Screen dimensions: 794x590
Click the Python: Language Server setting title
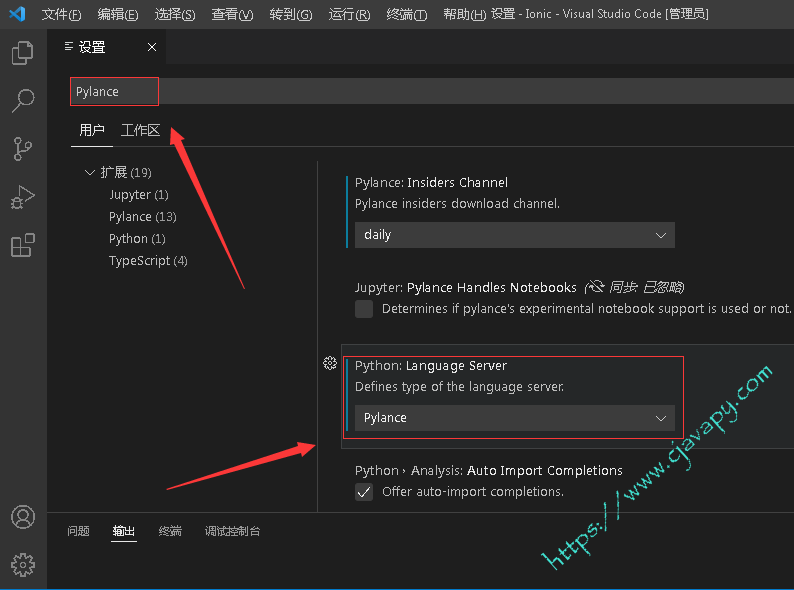tap(431, 366)
